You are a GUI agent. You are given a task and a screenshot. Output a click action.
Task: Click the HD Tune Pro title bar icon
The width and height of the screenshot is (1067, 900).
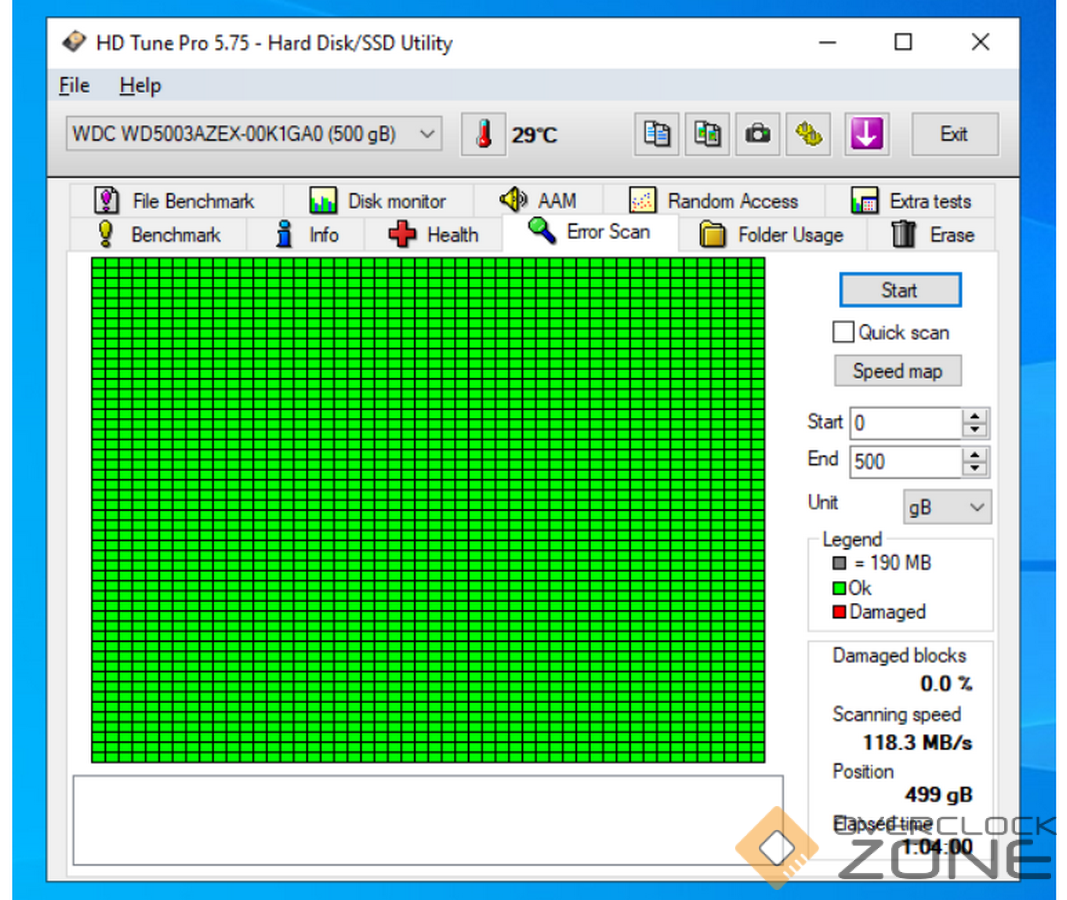(x=74, y=42)
